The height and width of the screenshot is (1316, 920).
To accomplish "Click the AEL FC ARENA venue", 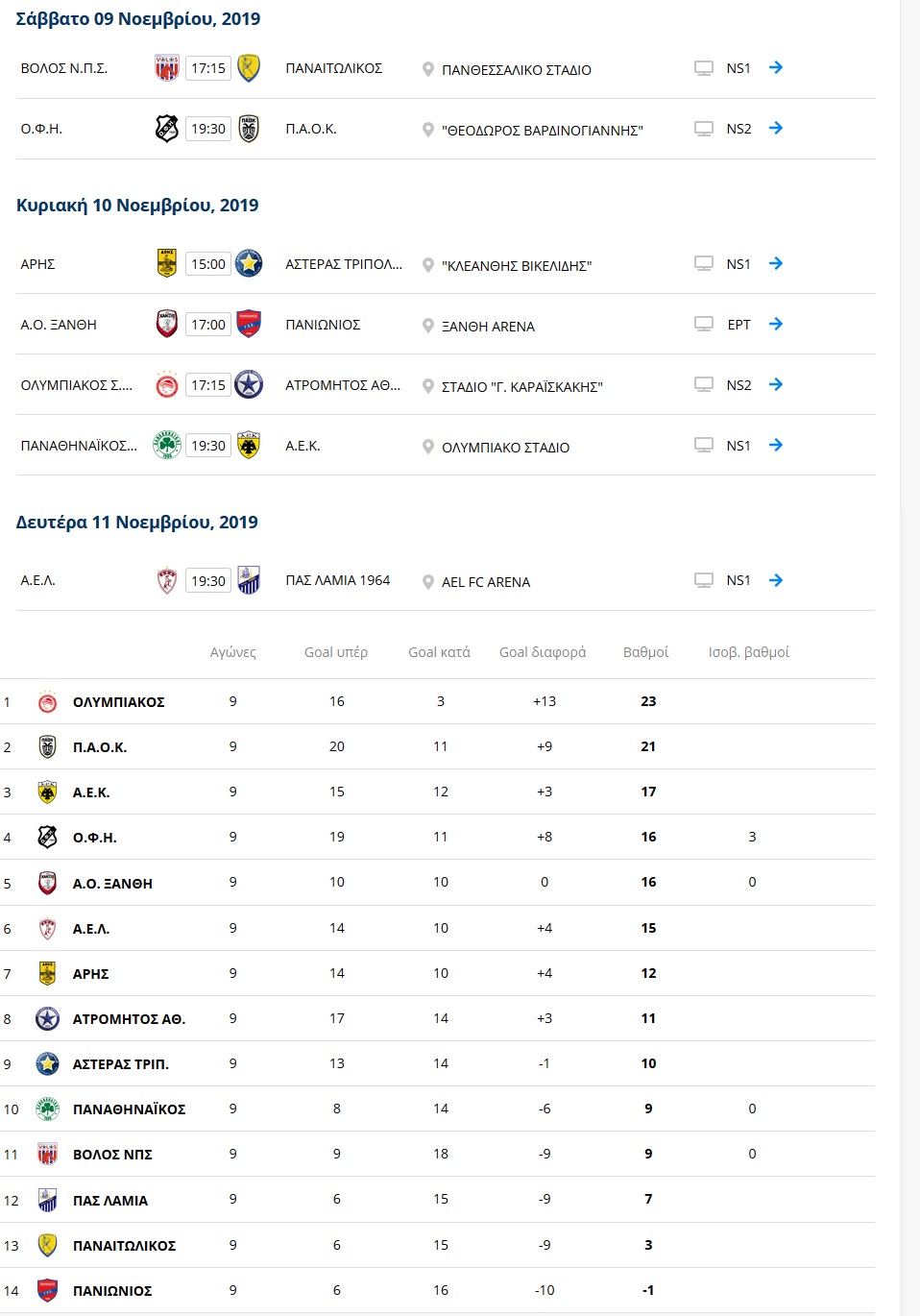I will coord(486,582).
